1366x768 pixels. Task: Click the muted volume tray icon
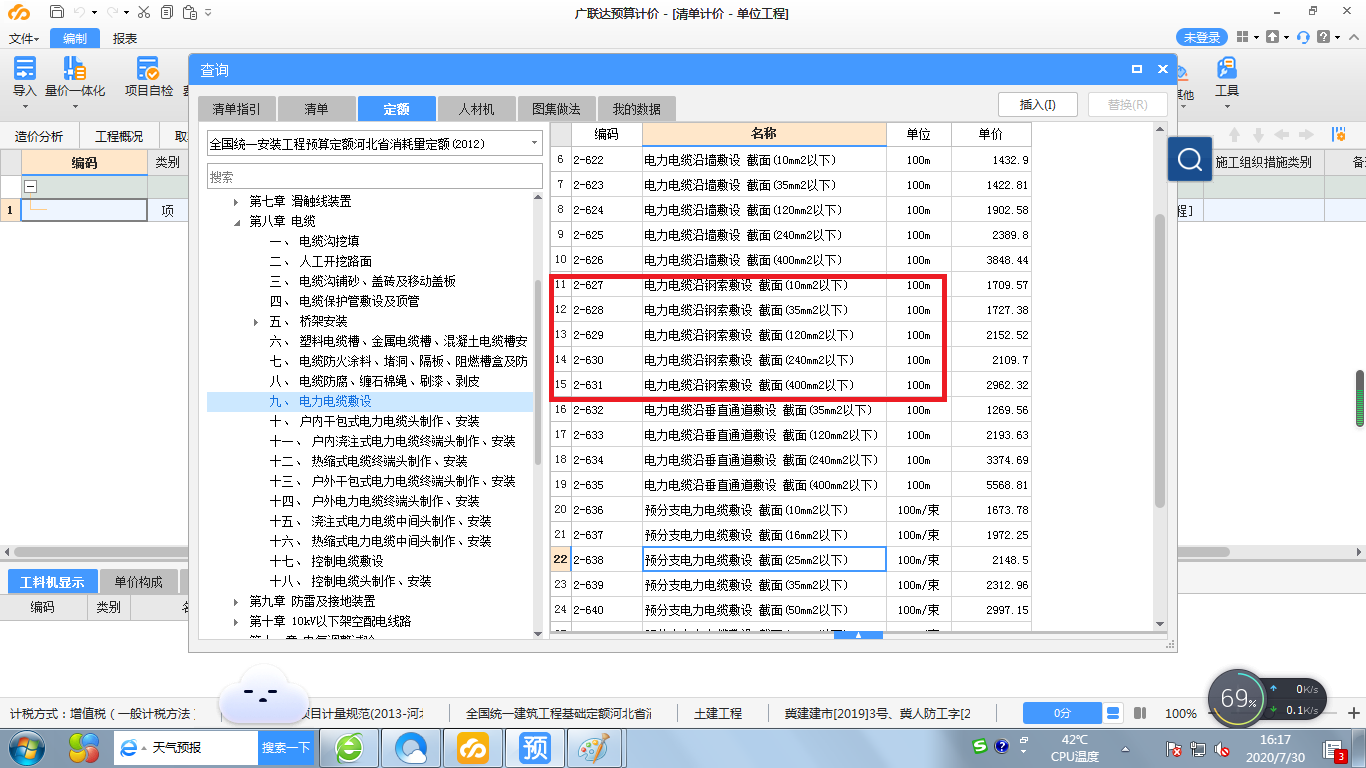(1221, 749)
